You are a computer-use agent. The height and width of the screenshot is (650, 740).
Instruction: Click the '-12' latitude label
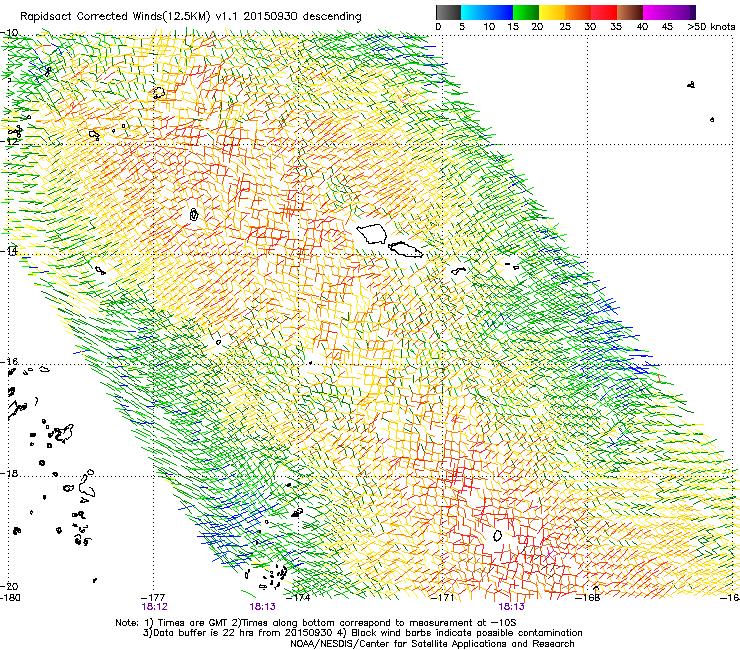click(10, 141)
